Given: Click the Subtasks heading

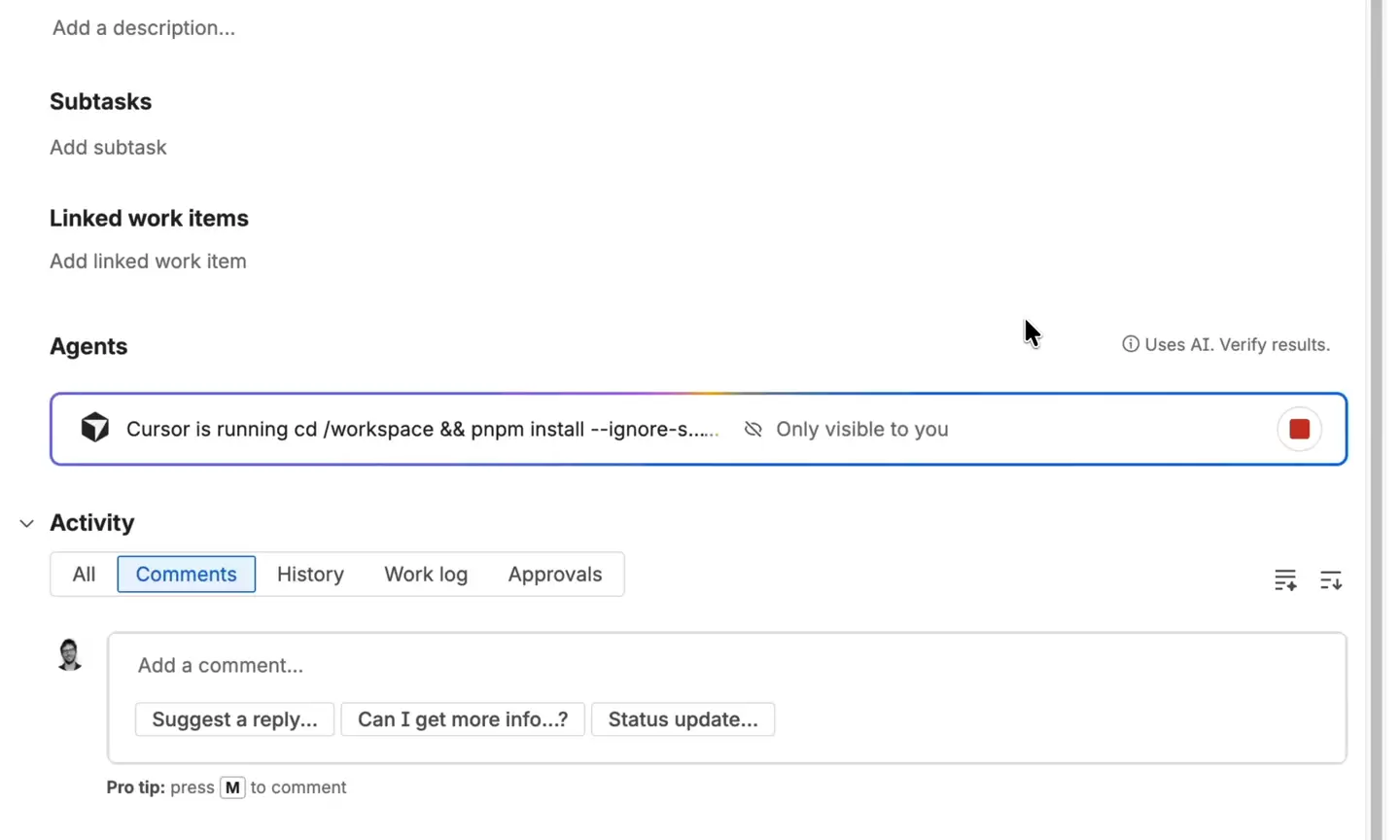Looking at the screenshot, I should coord(100,101).
